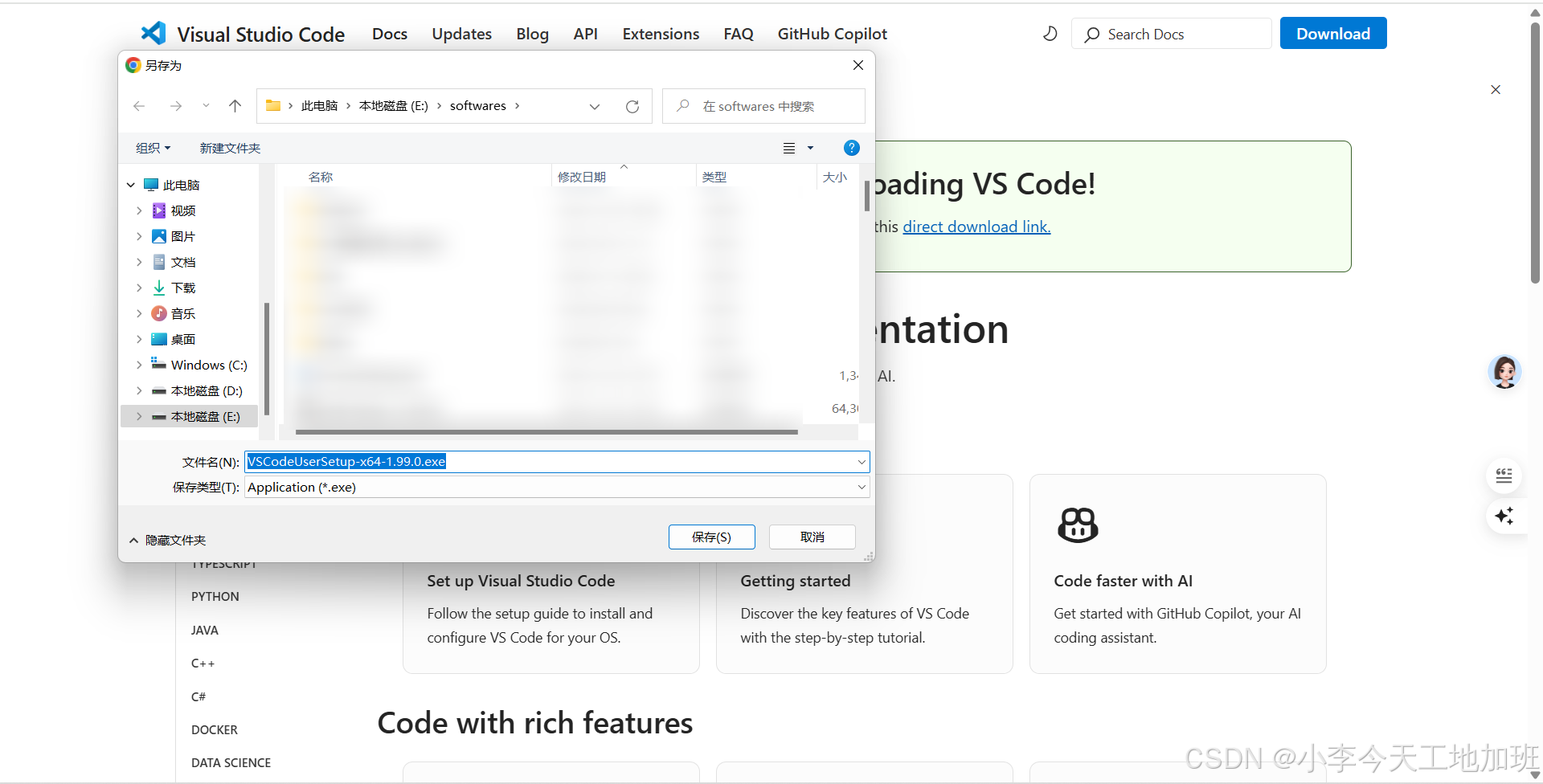Open DOCKER in the docs sidebar
Image resolution: width=1543 pixels, height=784 pixels.
coord(215,730)
